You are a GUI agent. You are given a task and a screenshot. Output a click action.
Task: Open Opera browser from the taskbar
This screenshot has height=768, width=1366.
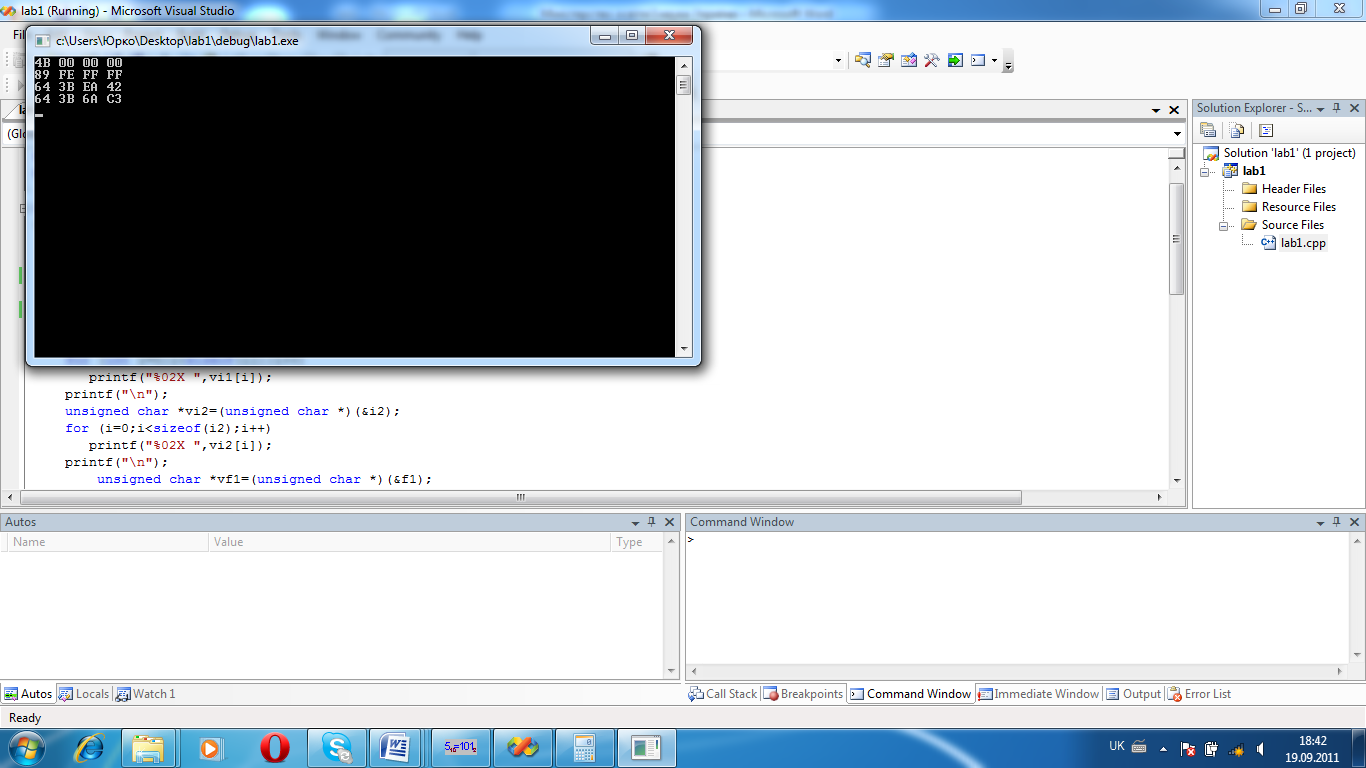click(274, 747)
